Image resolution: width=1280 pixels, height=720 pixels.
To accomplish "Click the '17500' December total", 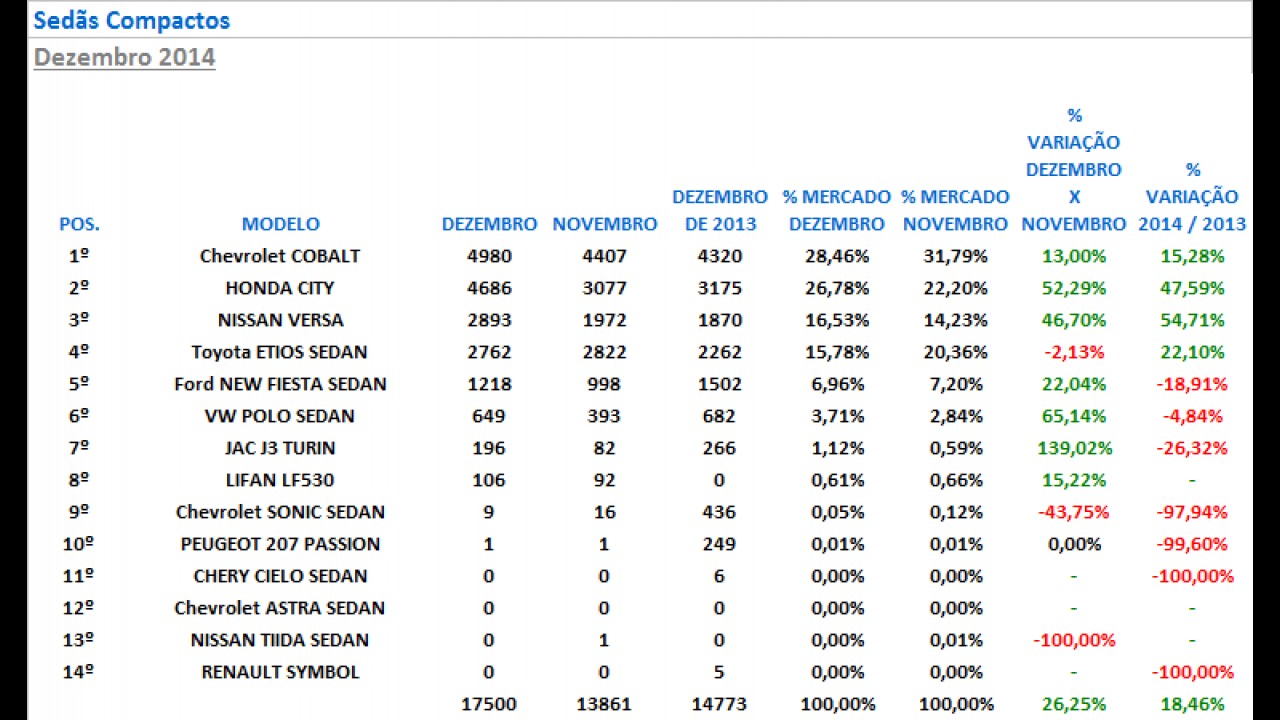I will [489, 704].
